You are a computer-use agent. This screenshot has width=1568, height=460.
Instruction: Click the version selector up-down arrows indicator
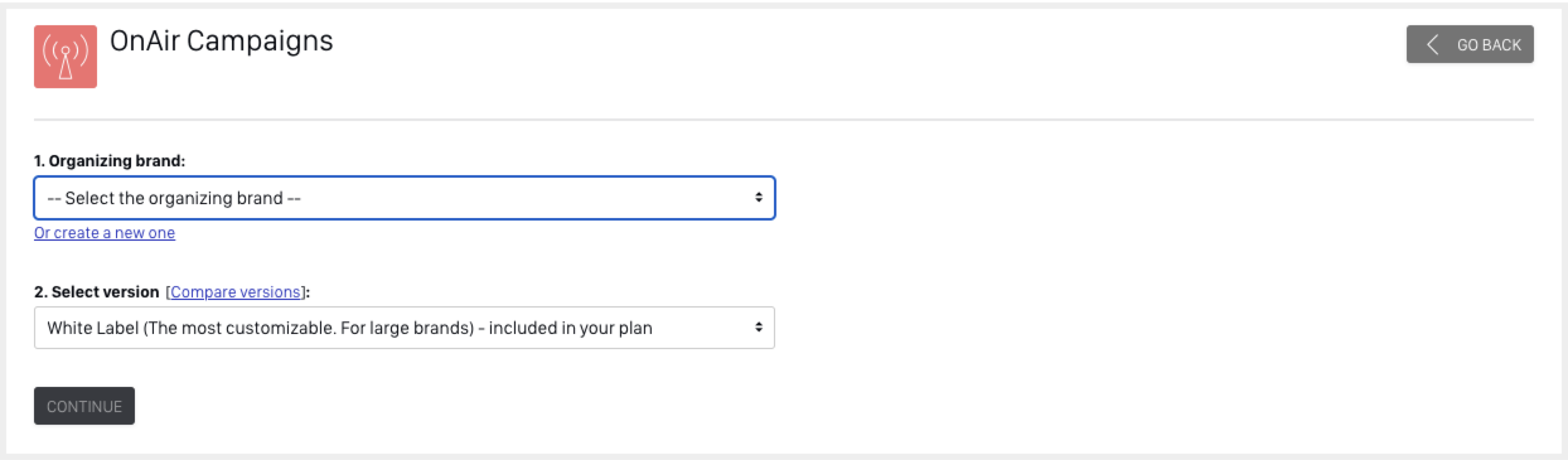click(759, 328)
